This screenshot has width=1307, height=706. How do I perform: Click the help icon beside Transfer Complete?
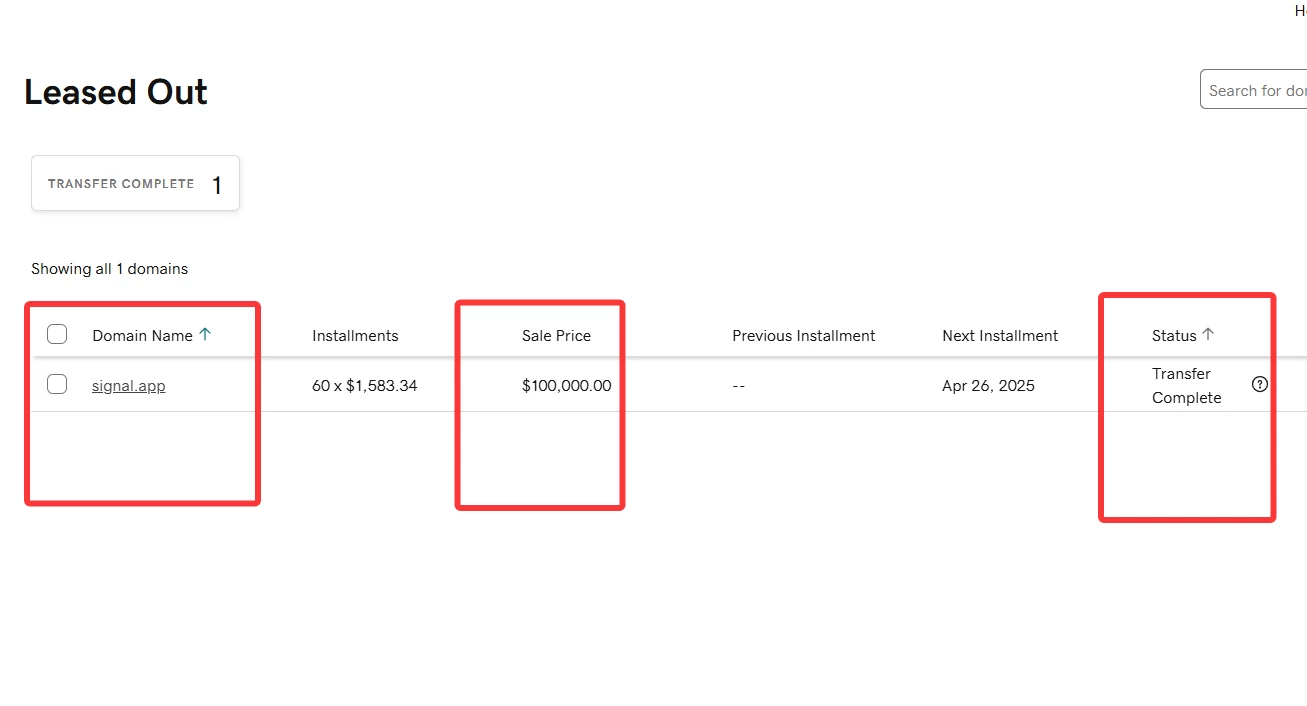pos(1259,384)
